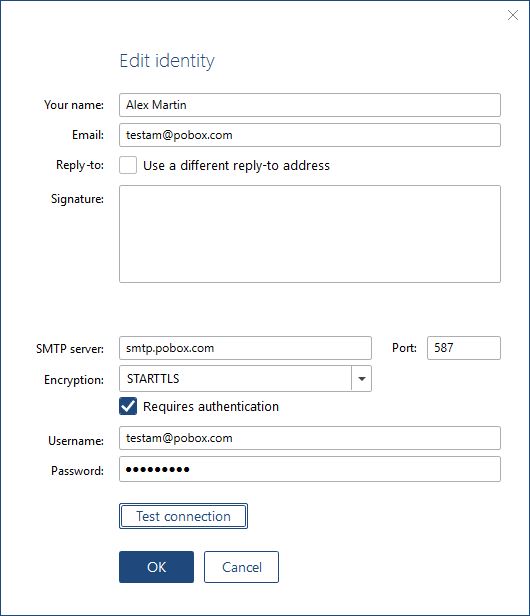Click the 'Requires authentication' label text

tap(211, 406)
